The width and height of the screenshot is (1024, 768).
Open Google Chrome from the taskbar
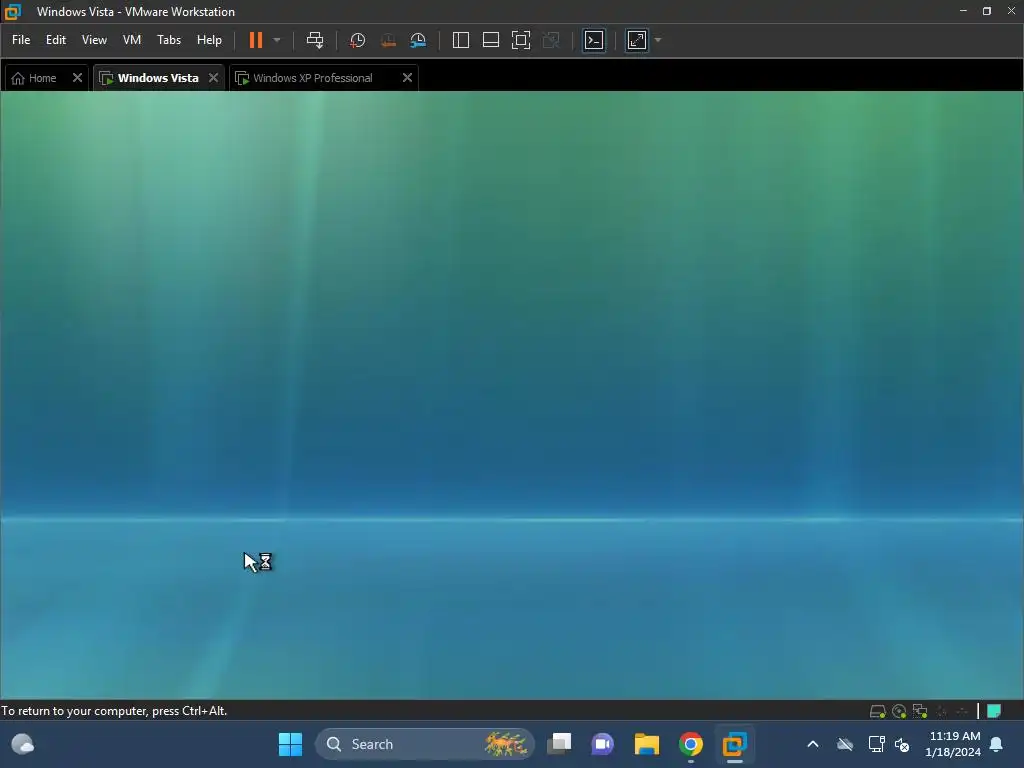pos(690,744)
